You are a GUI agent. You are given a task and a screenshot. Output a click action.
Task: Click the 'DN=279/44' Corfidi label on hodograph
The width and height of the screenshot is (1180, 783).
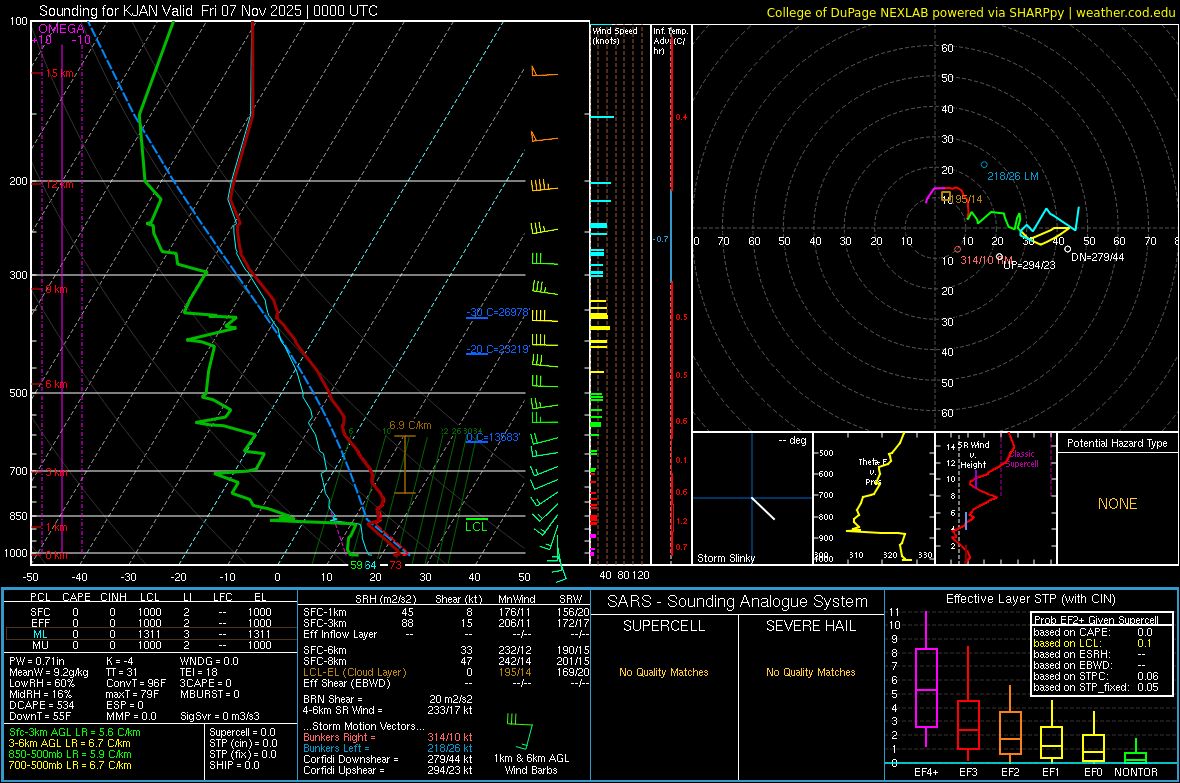pyautogui.click(x=1097, y=257)
